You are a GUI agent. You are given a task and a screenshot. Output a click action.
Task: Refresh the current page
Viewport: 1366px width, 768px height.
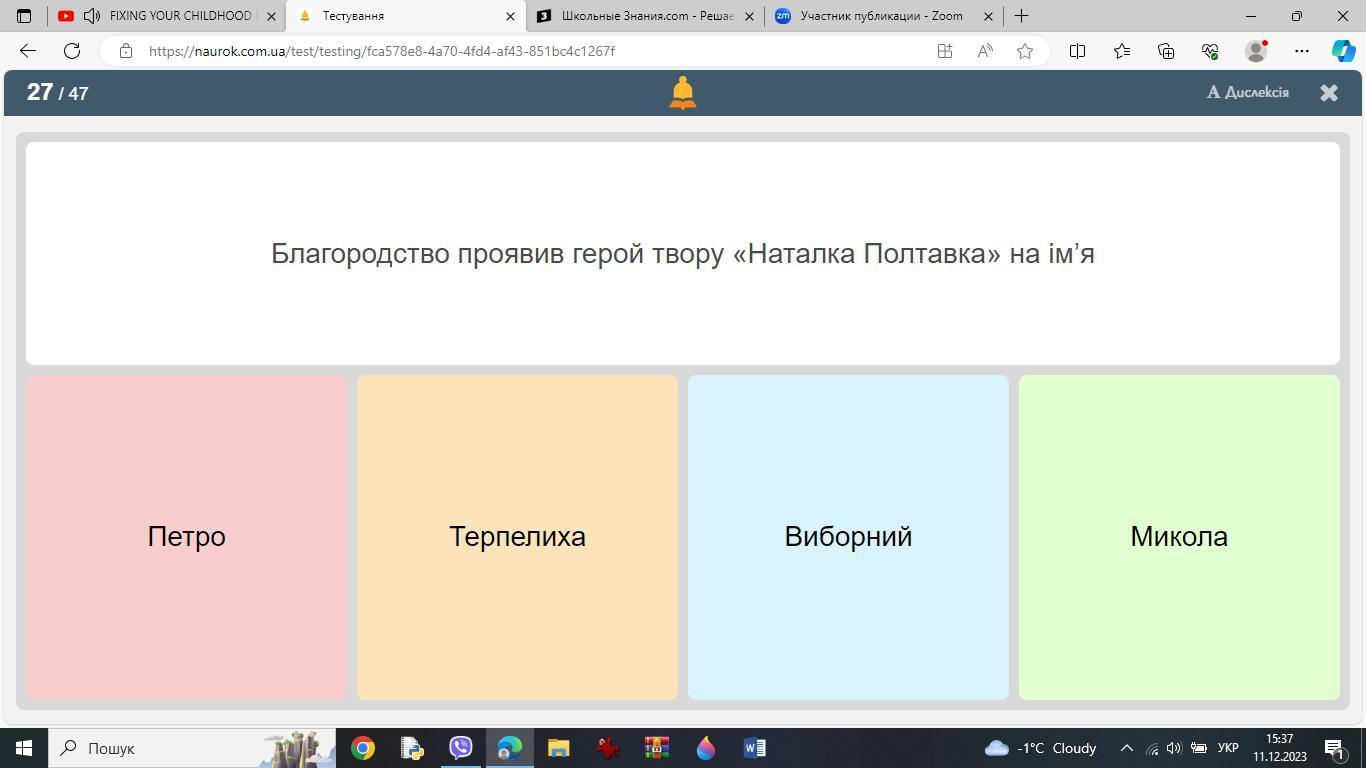(72, 51)
